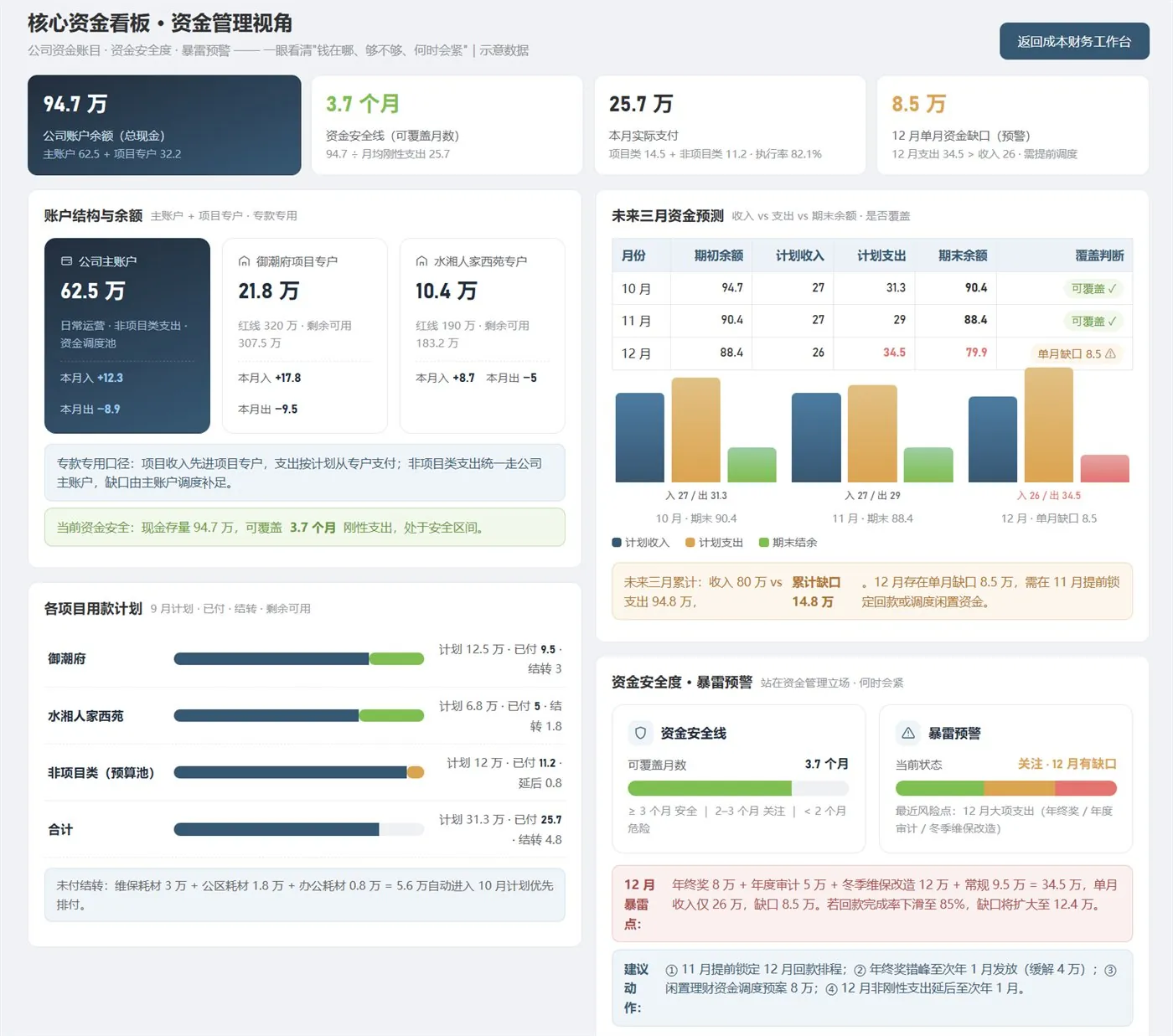Click the 可覆盖月数 safety line bar
The width and height of the screenshot is (1173, 1036).
738,788
